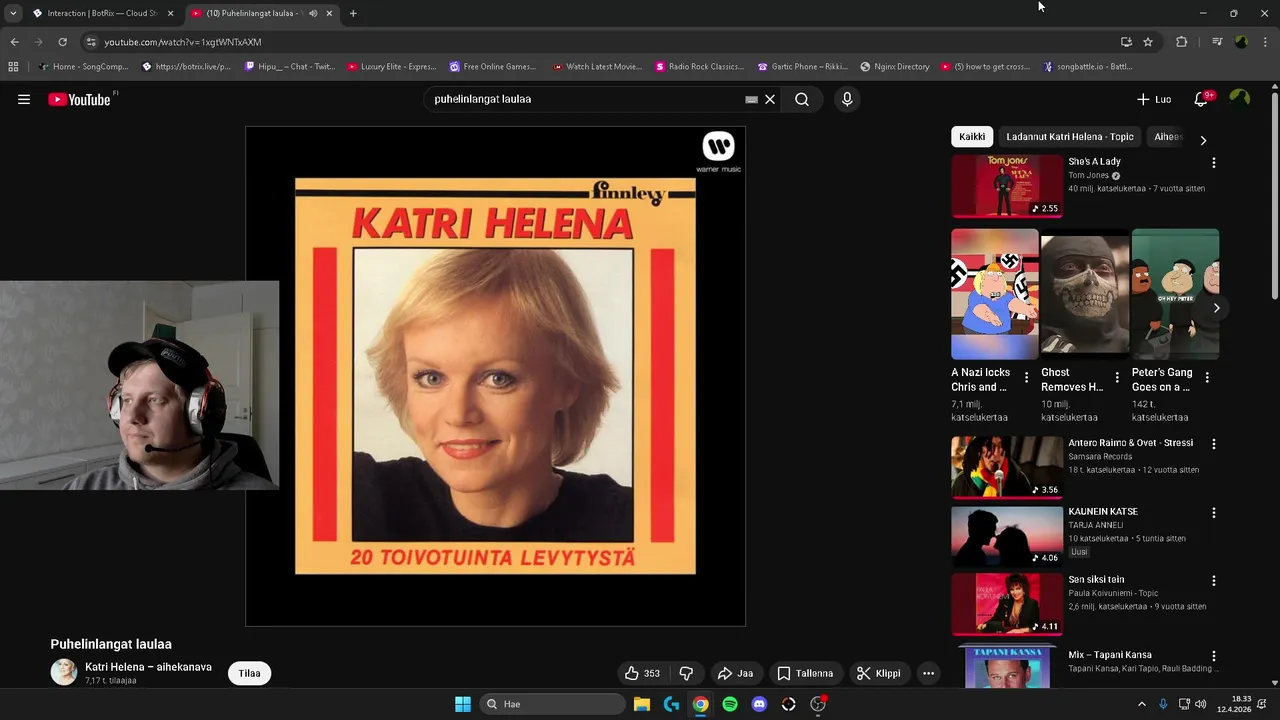Open Chrome extensions puzzle icon

pos(1181,42)
